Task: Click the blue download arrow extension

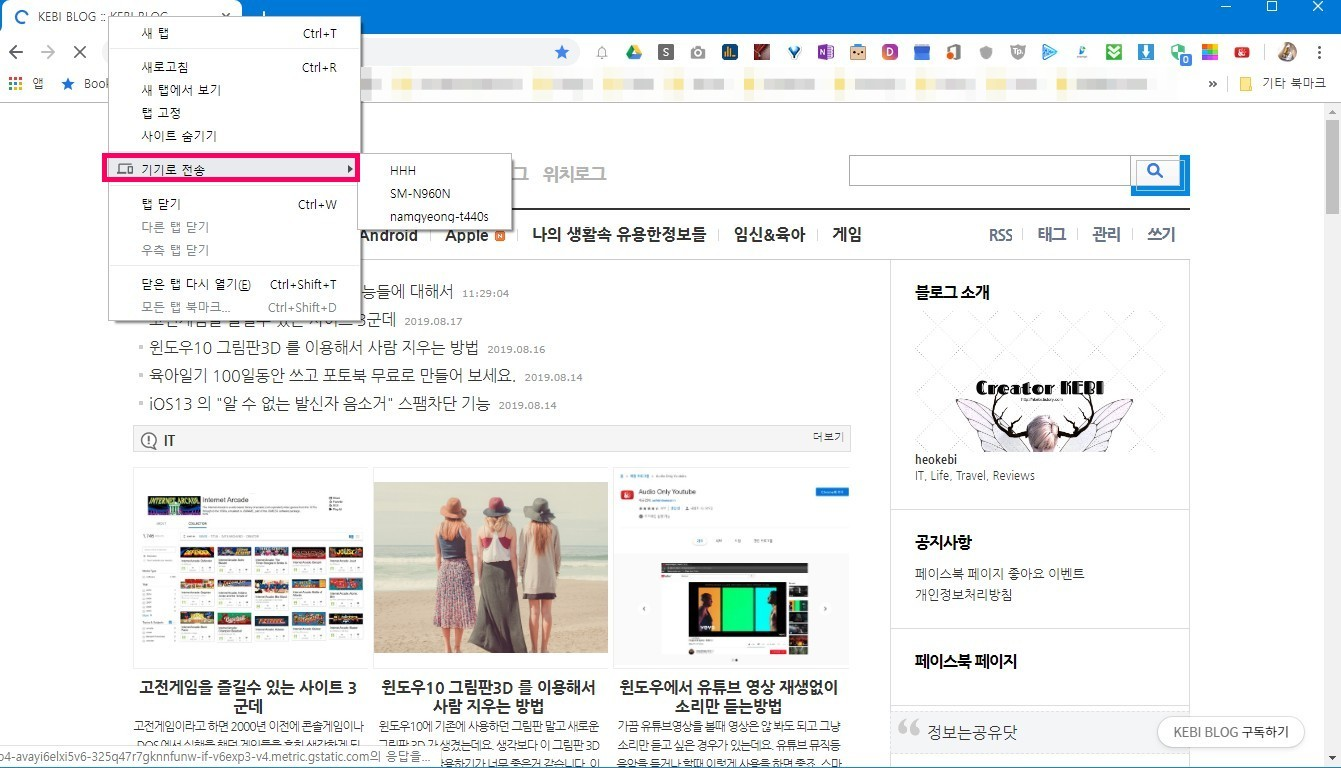Action: coord(1146,52)
